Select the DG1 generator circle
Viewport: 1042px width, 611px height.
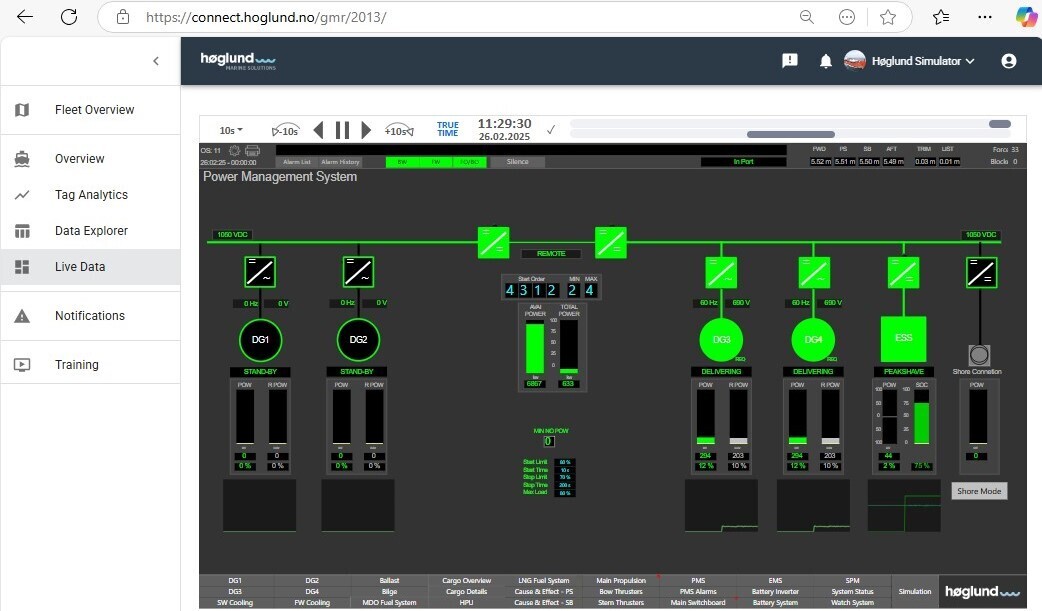click(260, 340)
